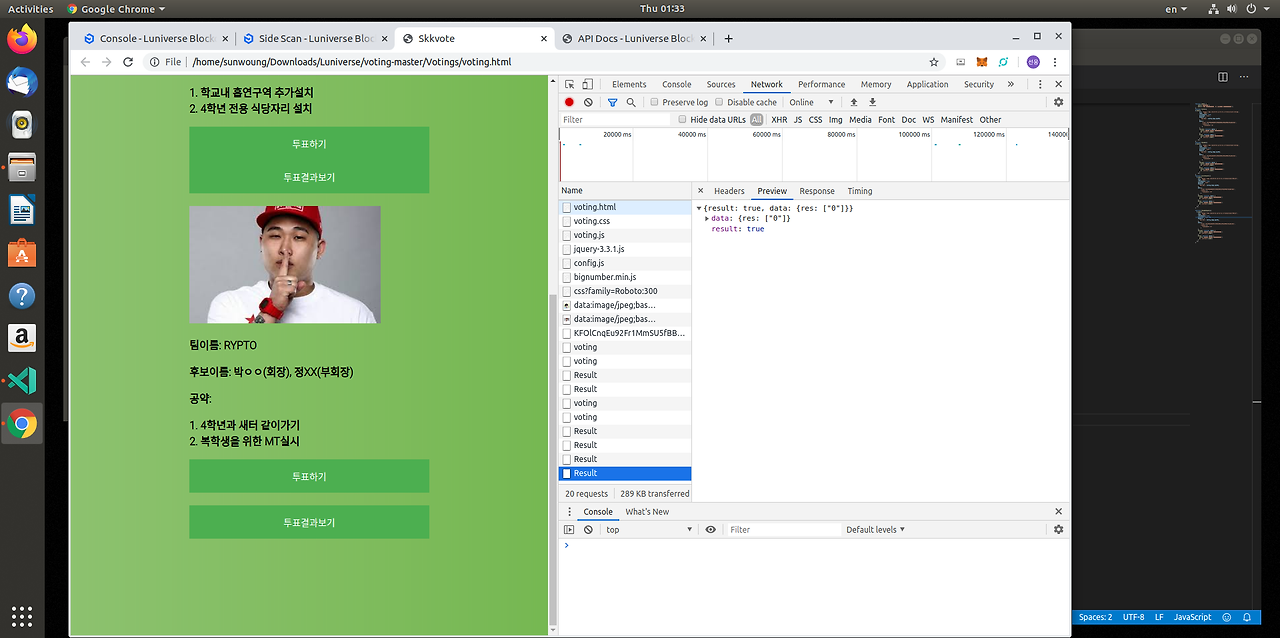1280x638 pixels.
Task: Enable the Disable cache checkbox
Action: [x=719, y=102]
